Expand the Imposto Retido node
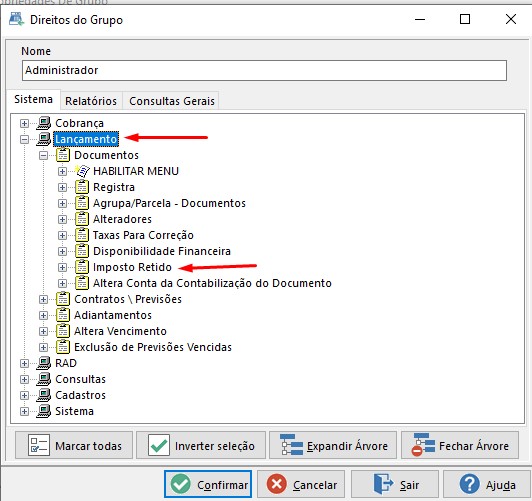Viewport: 532px width, 501px height. tap(62, 267)
